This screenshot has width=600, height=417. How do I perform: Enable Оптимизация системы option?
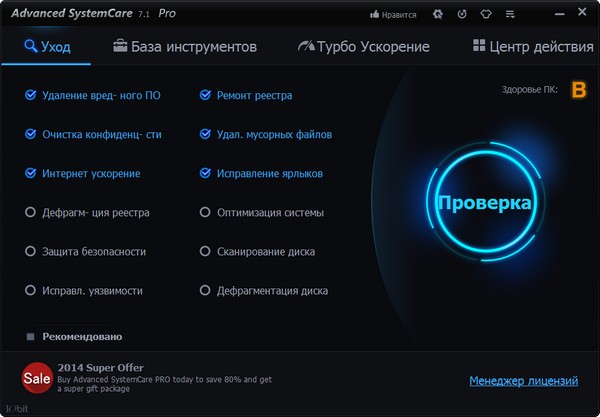[x=205, y=212]
